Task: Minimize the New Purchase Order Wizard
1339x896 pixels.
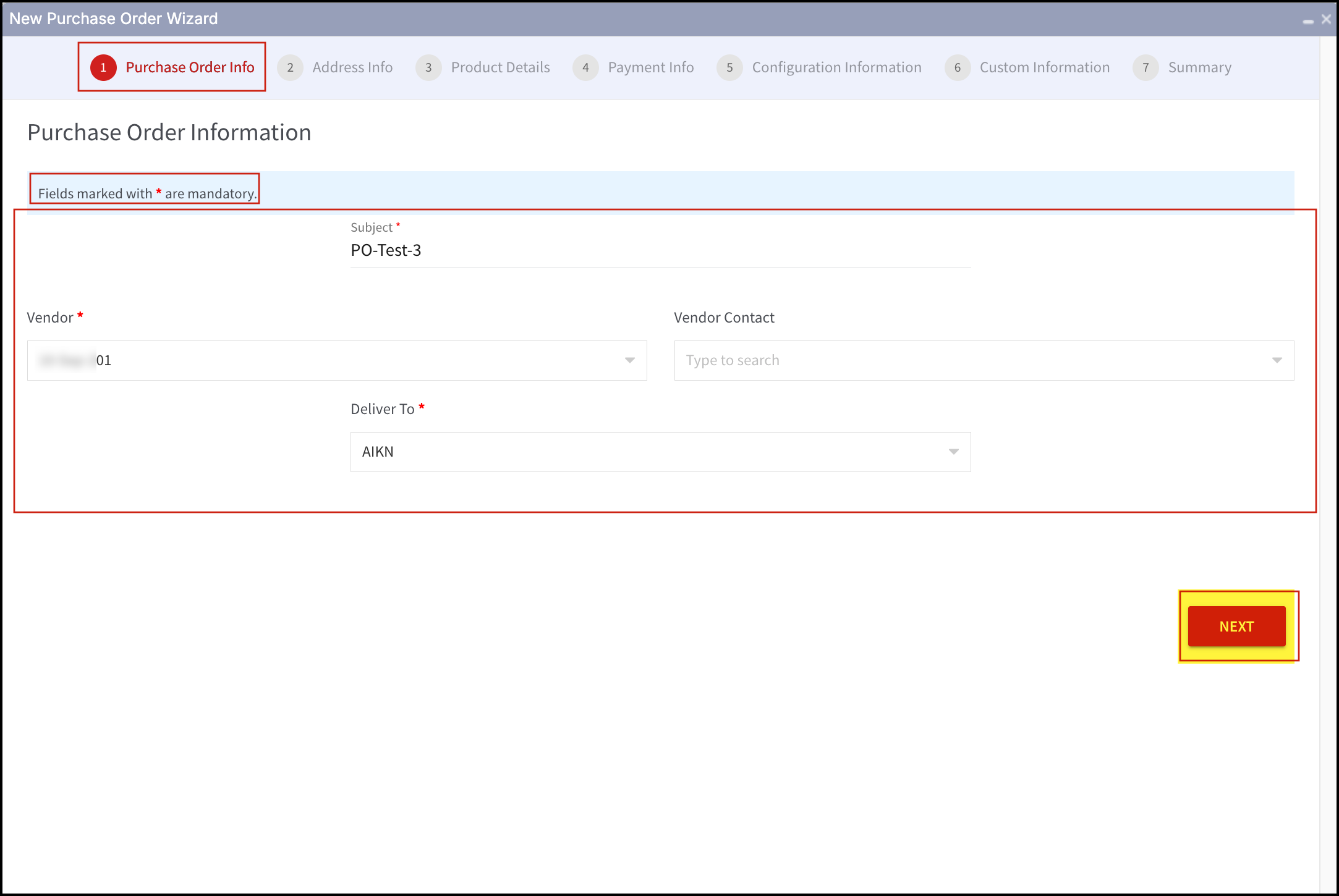Action: (x=1308, y=20)
